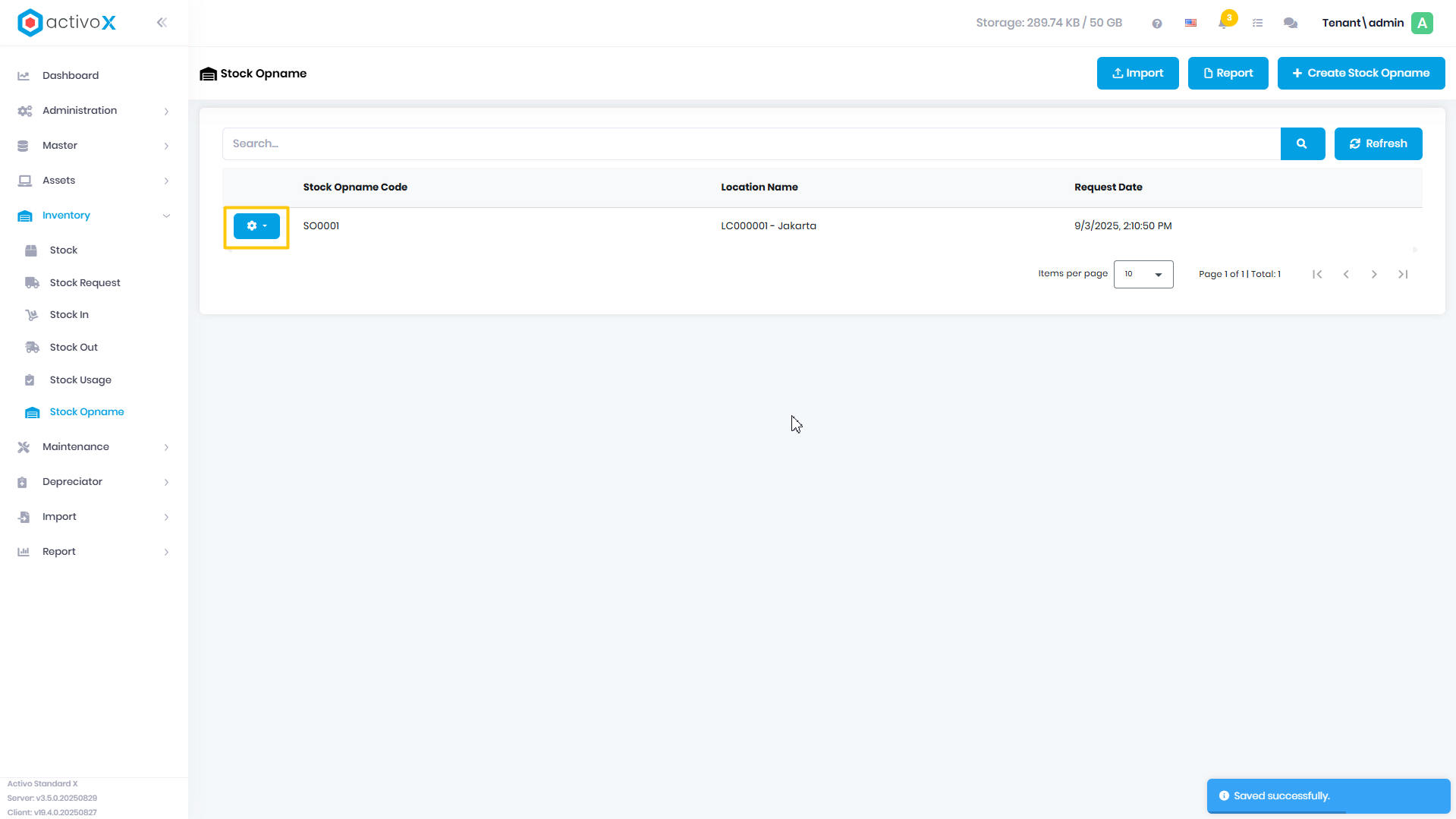Open items per page dropdown
1456x819 pixels.
point(1143,274)
